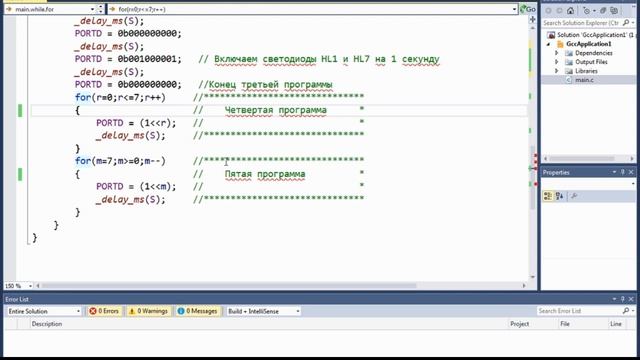Collapse the GccApplication1 project node
640x360 pixels.
point(548,44)
